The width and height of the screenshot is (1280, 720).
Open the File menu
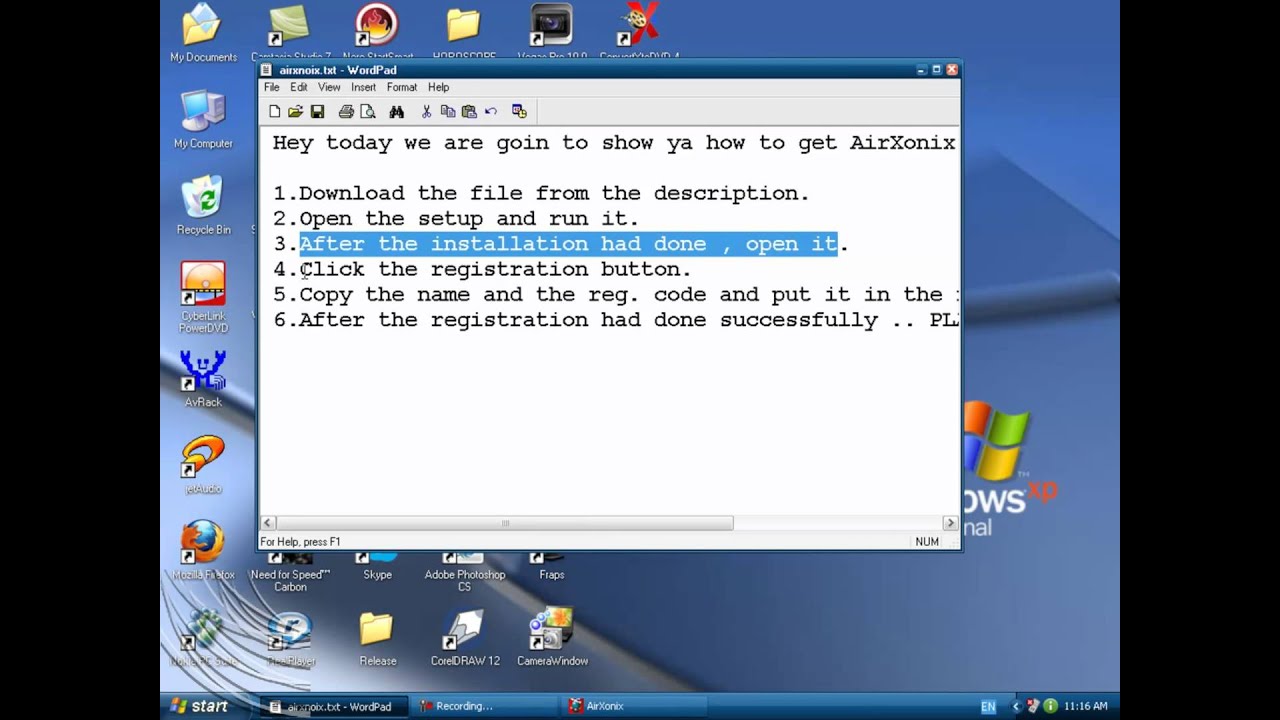[272, 87]
